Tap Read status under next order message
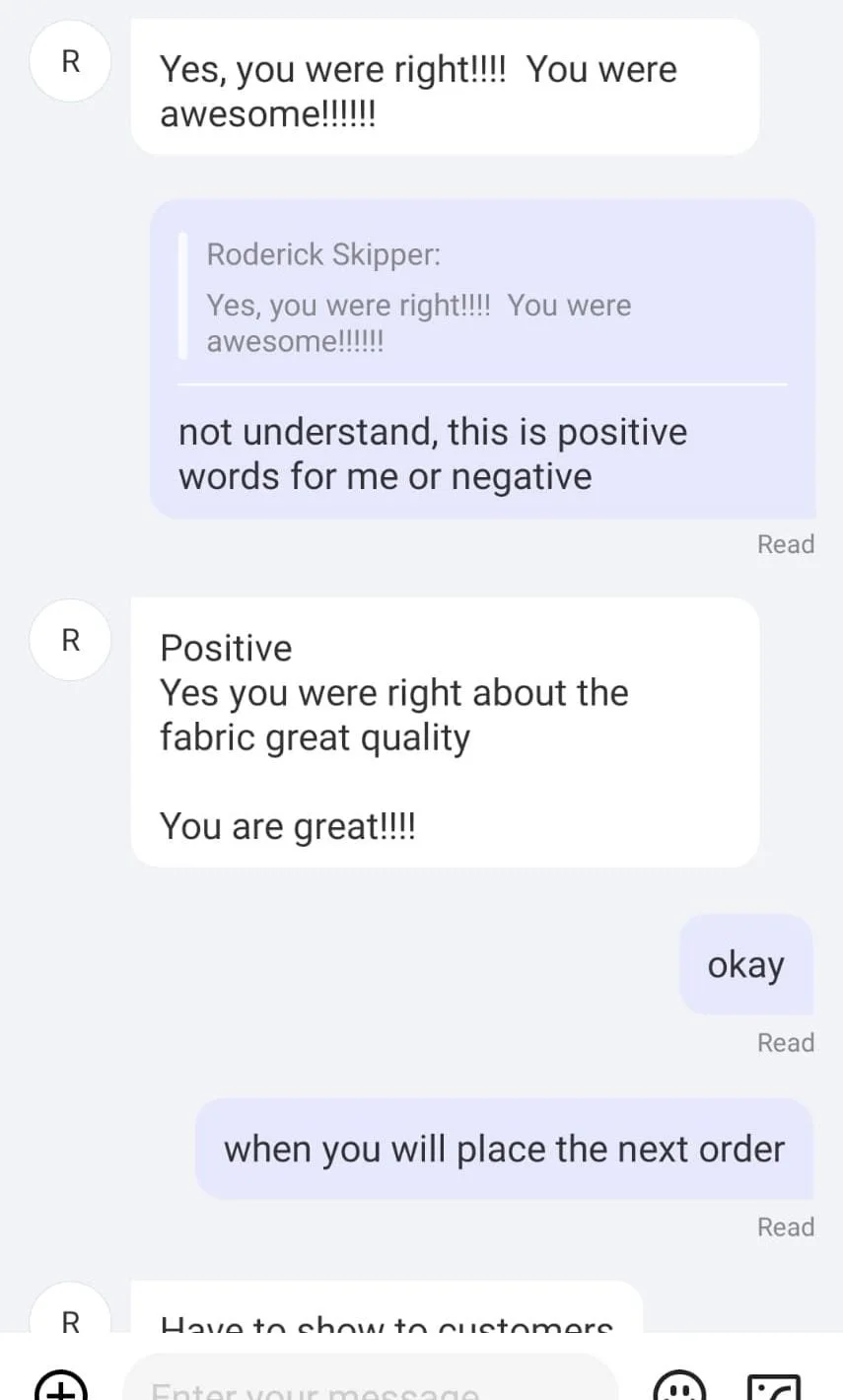Viewport: 843px width, 1400px height. click(x=785, y=1227)
